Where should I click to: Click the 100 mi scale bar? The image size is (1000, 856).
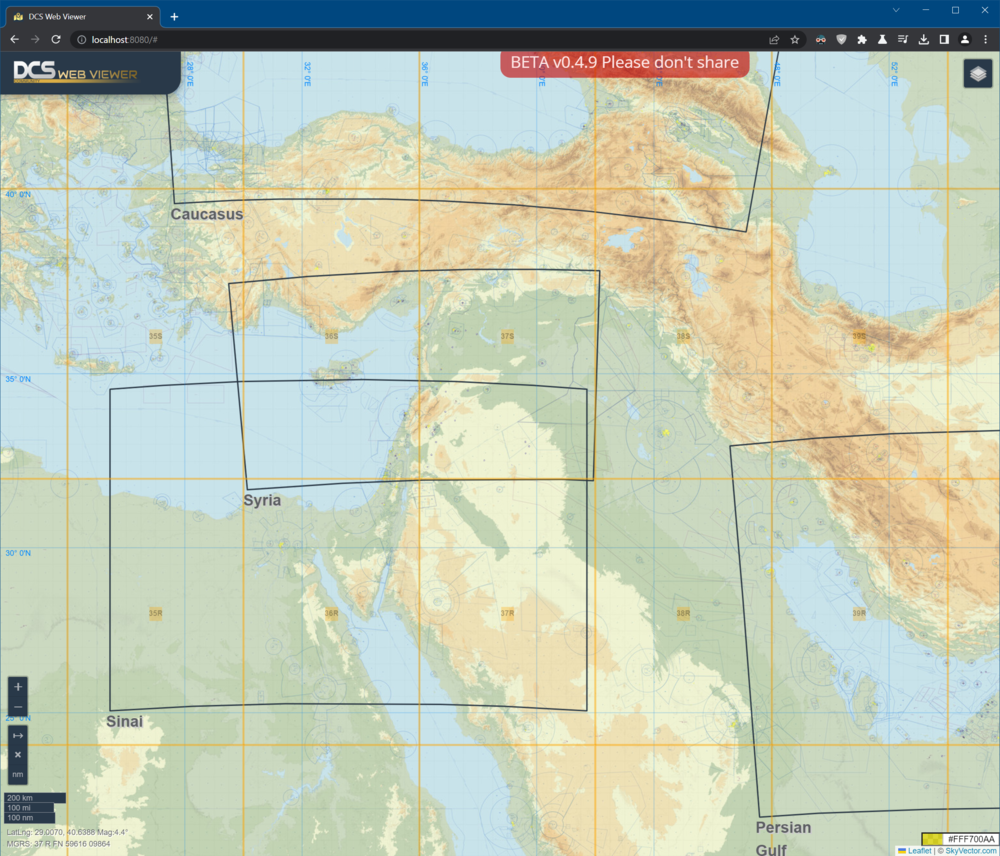pyautogui.click(x=29, y=808)
